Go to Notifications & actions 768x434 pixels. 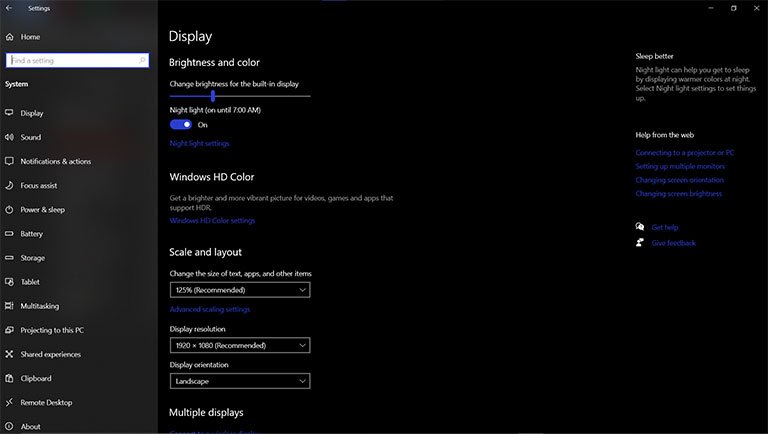pos(56,161)
